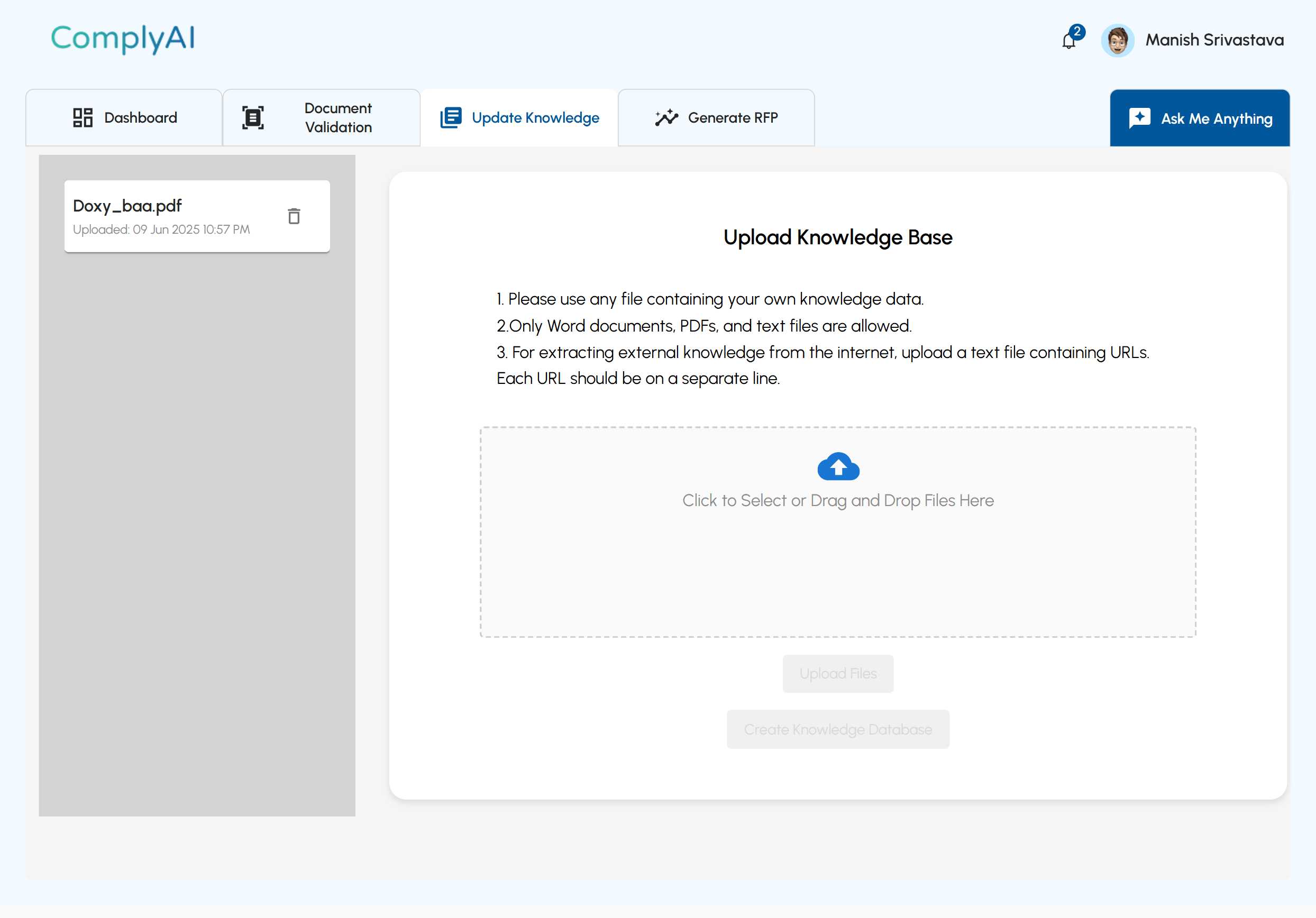Open Ask Me Anything assistant
The image size is (1316, 918).
click(x=1200, y=118)
